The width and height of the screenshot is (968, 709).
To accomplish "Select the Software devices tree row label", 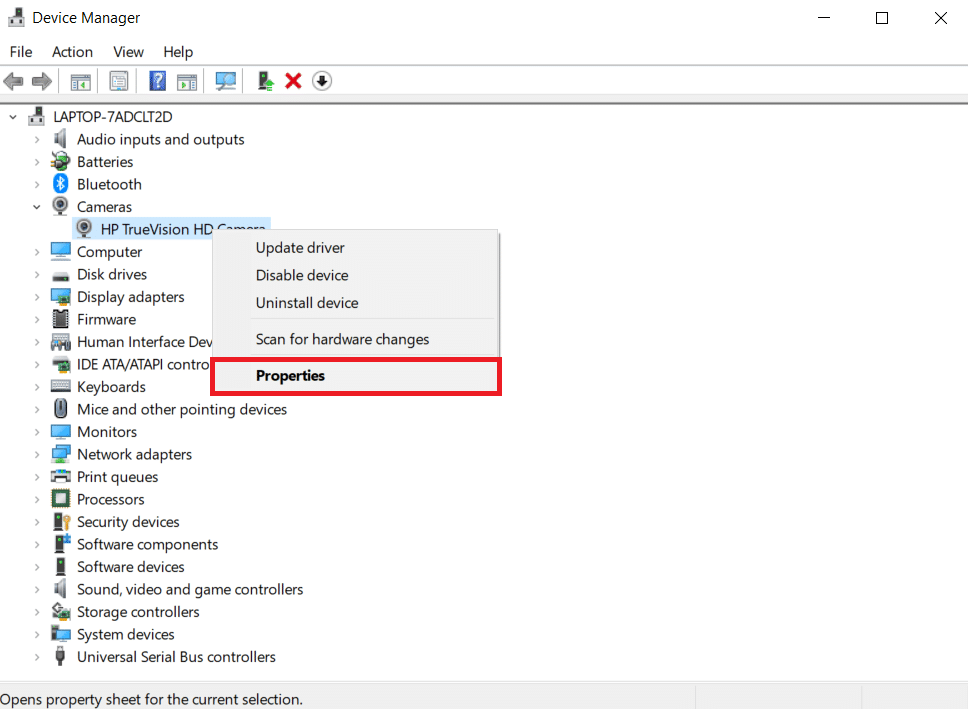I will click(x=130, y=566).
